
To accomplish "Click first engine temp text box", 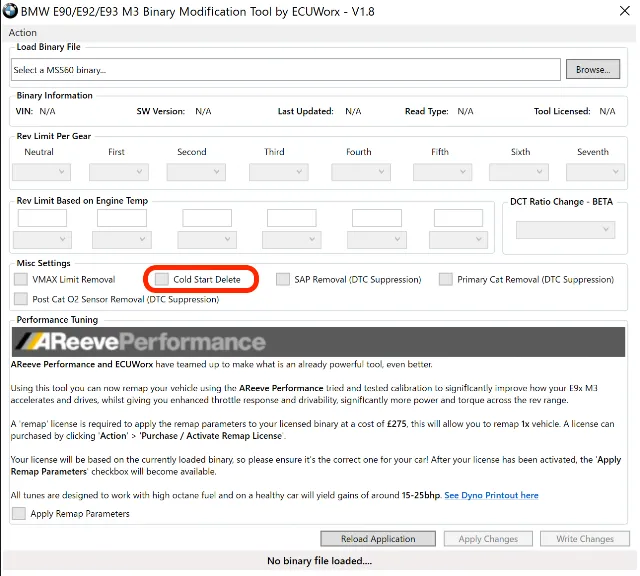I will pyautogui.click(x=42, y=218).
